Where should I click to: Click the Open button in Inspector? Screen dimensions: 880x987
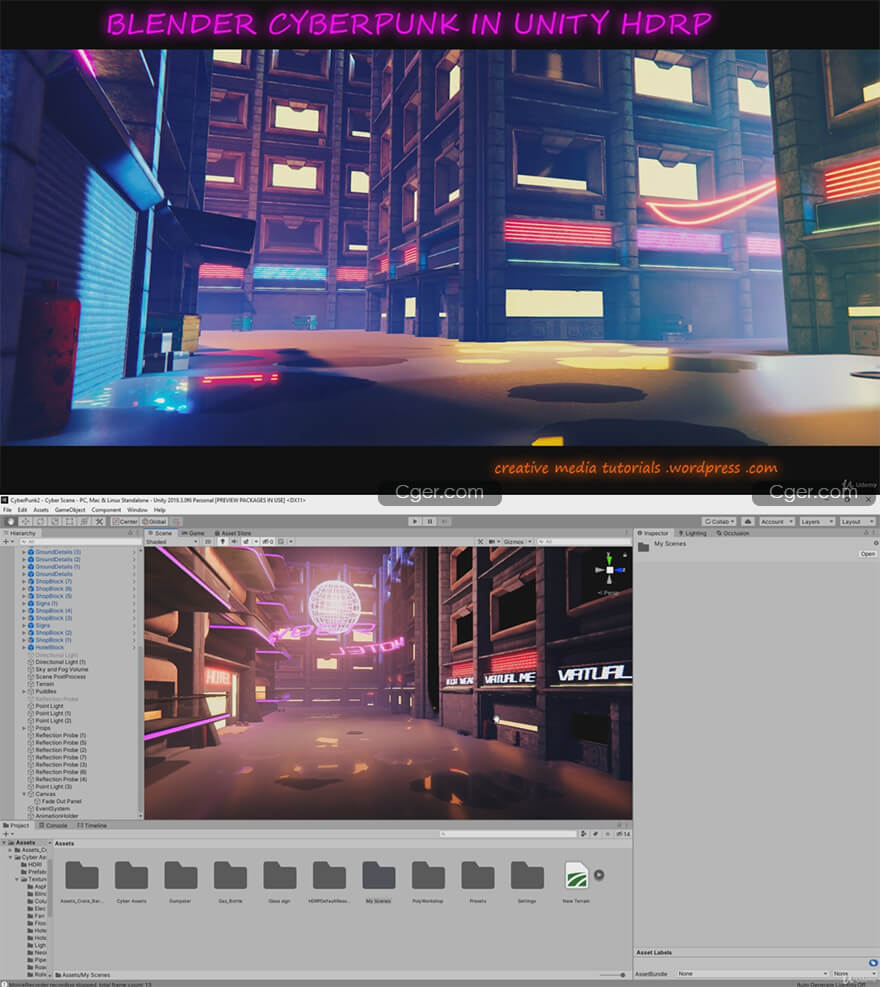(867, 554)
